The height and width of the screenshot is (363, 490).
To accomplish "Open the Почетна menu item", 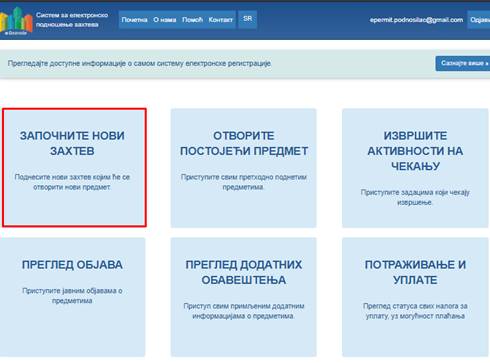I will pos(134,20).
